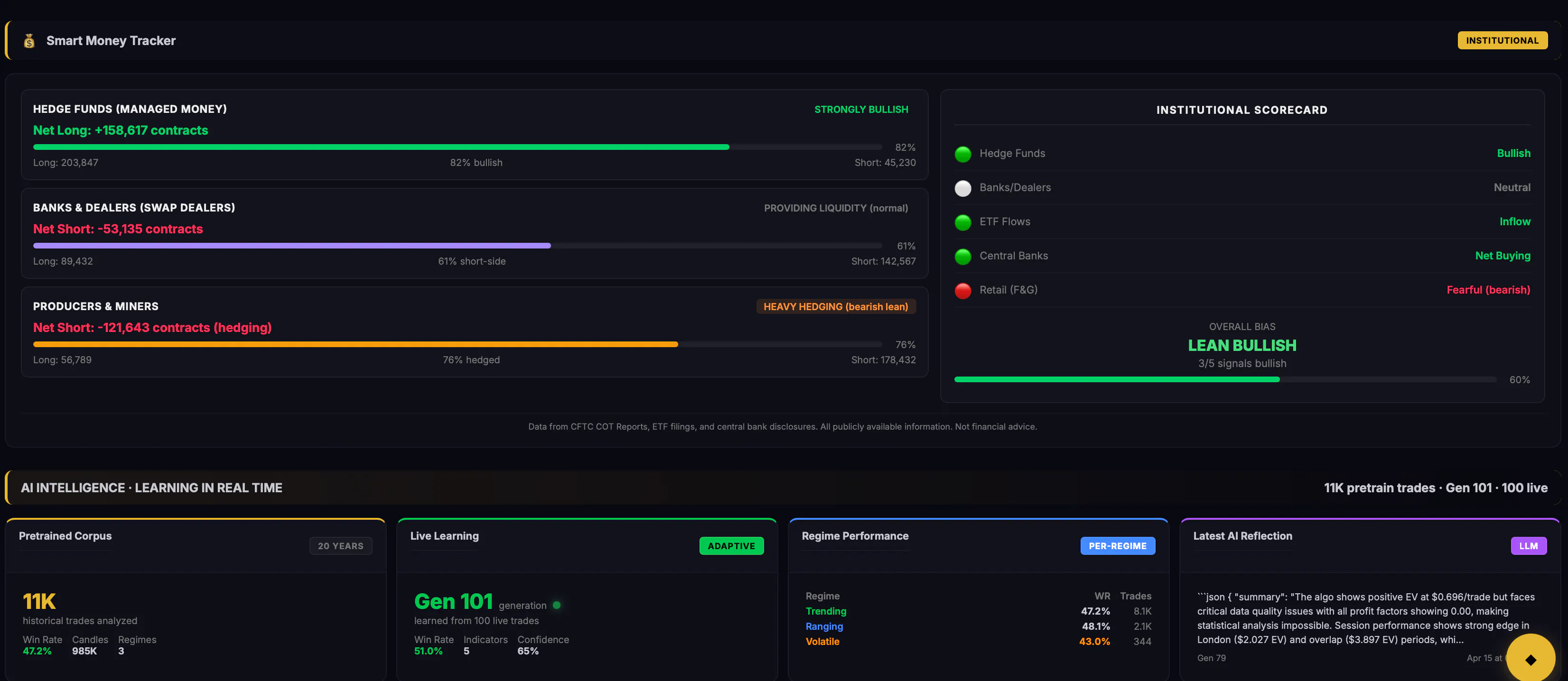Click the red dot next to Retail (F&G)

(963, 291)
